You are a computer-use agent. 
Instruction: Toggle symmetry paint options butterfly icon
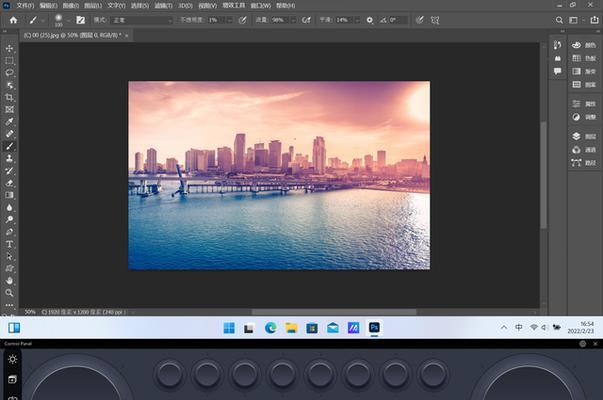click(x=435, y=20)
